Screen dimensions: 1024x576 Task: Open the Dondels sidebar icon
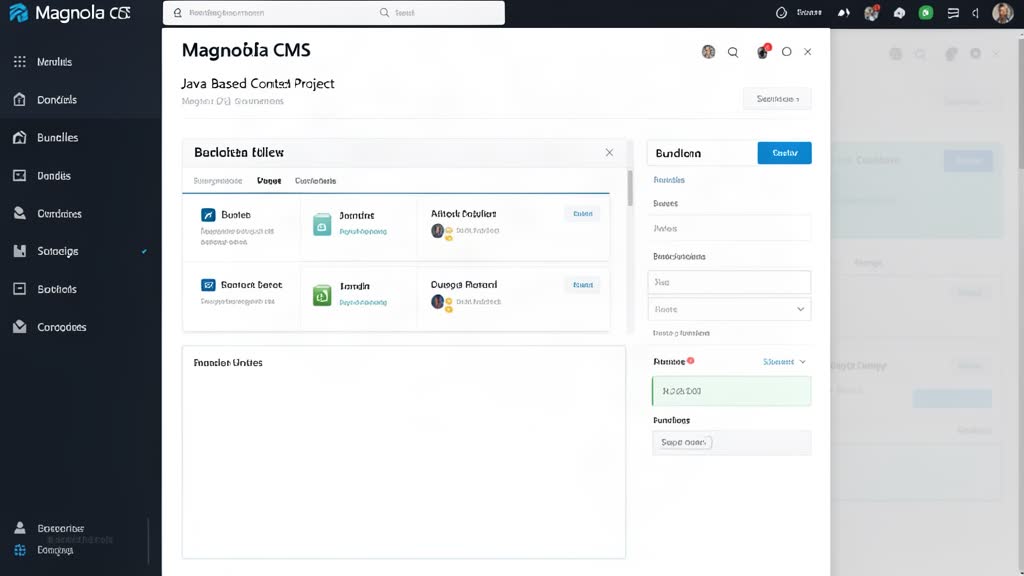(20, 99)
